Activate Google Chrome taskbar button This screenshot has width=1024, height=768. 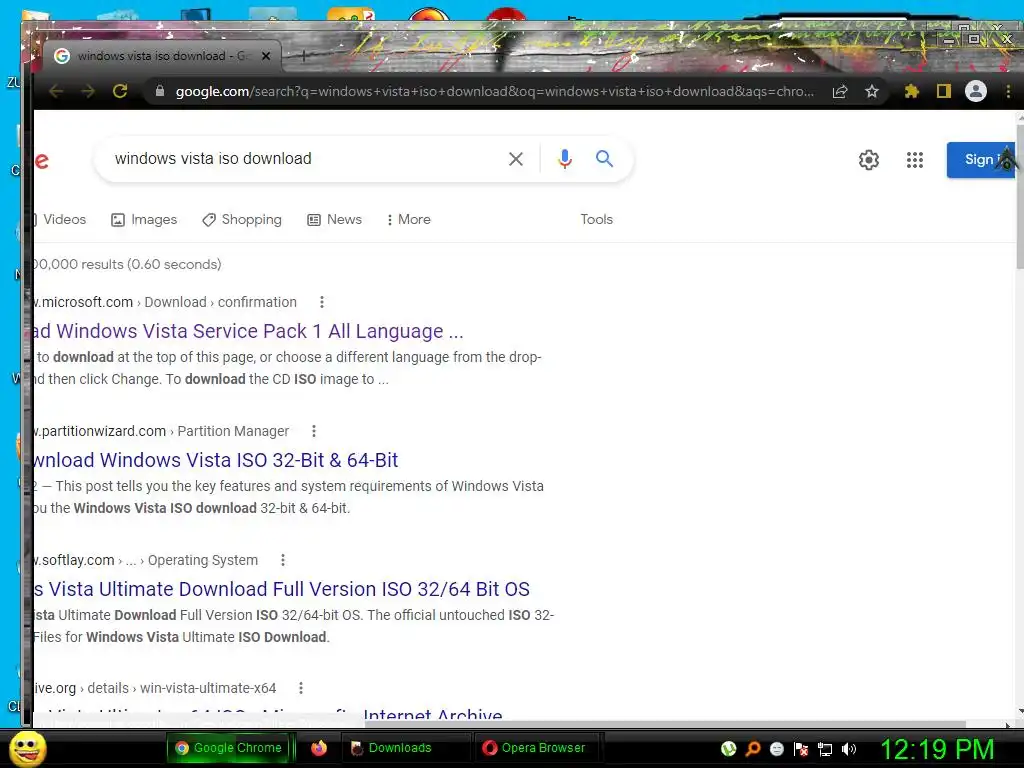tap(229, 748)
